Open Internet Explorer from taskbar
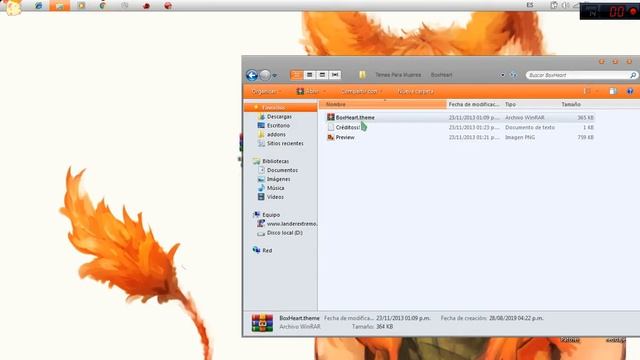 [x=38, y=6]
